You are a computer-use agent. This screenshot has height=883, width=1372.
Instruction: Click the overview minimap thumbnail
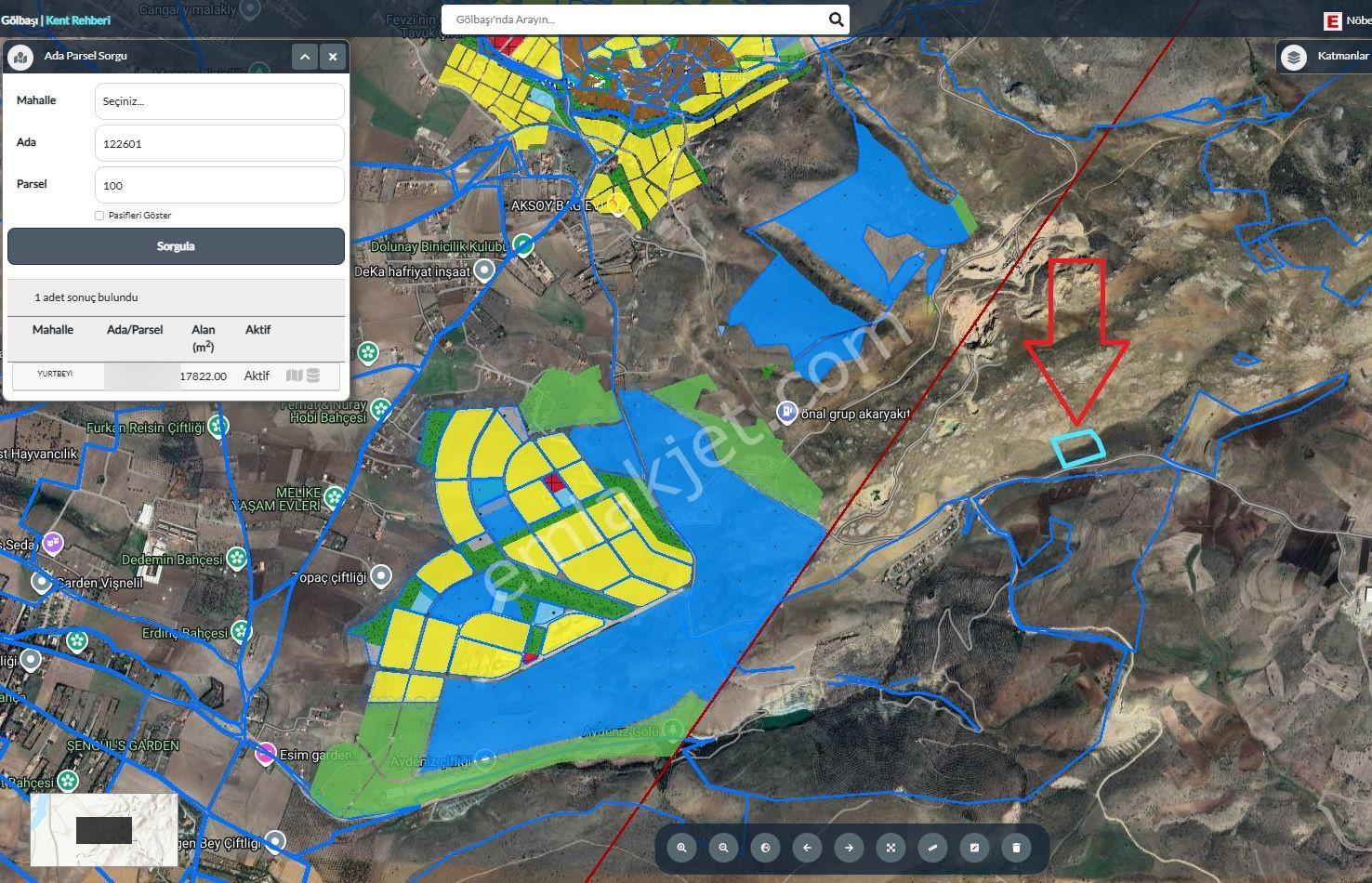(x=104, y=830)
